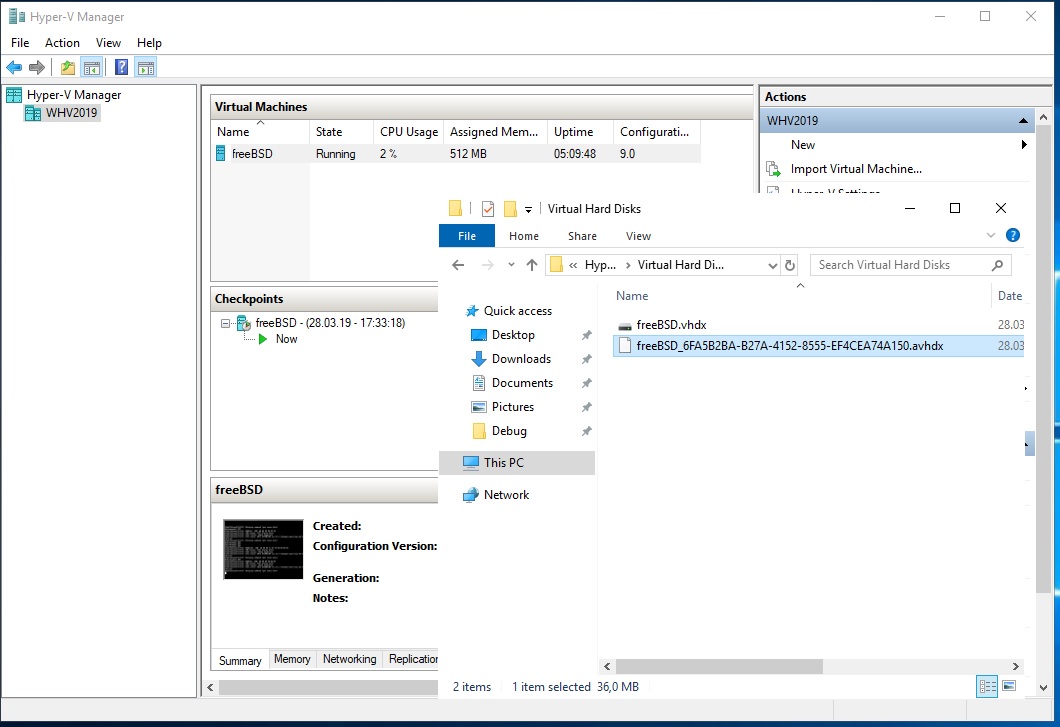The image size is (1060, 727).
Task: Open Explorer recent locations dropdown
Action: click(511, 265)
